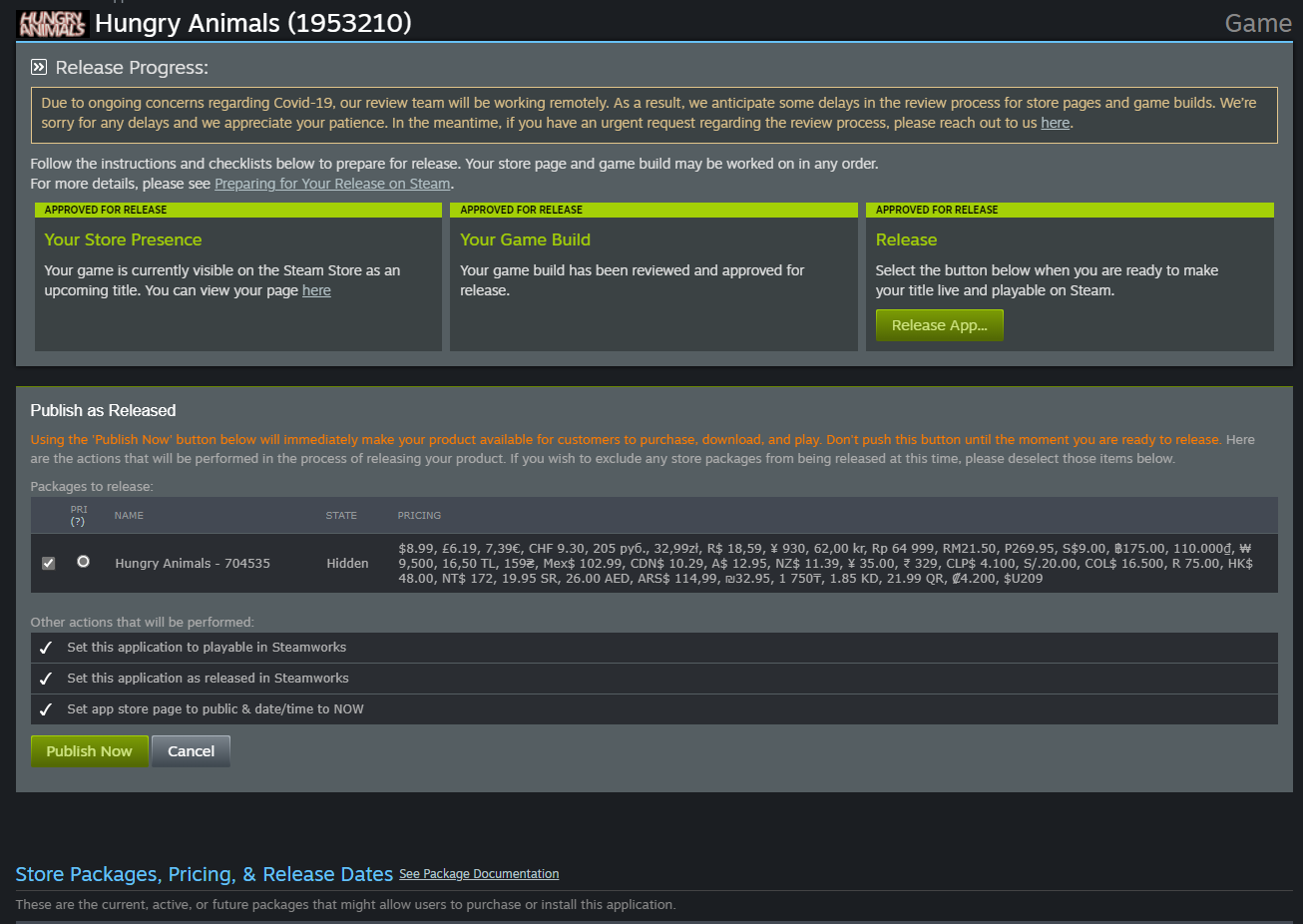
Task: Click 'Set this application as released in Steamworks'
Action: [x=208, y=679]
